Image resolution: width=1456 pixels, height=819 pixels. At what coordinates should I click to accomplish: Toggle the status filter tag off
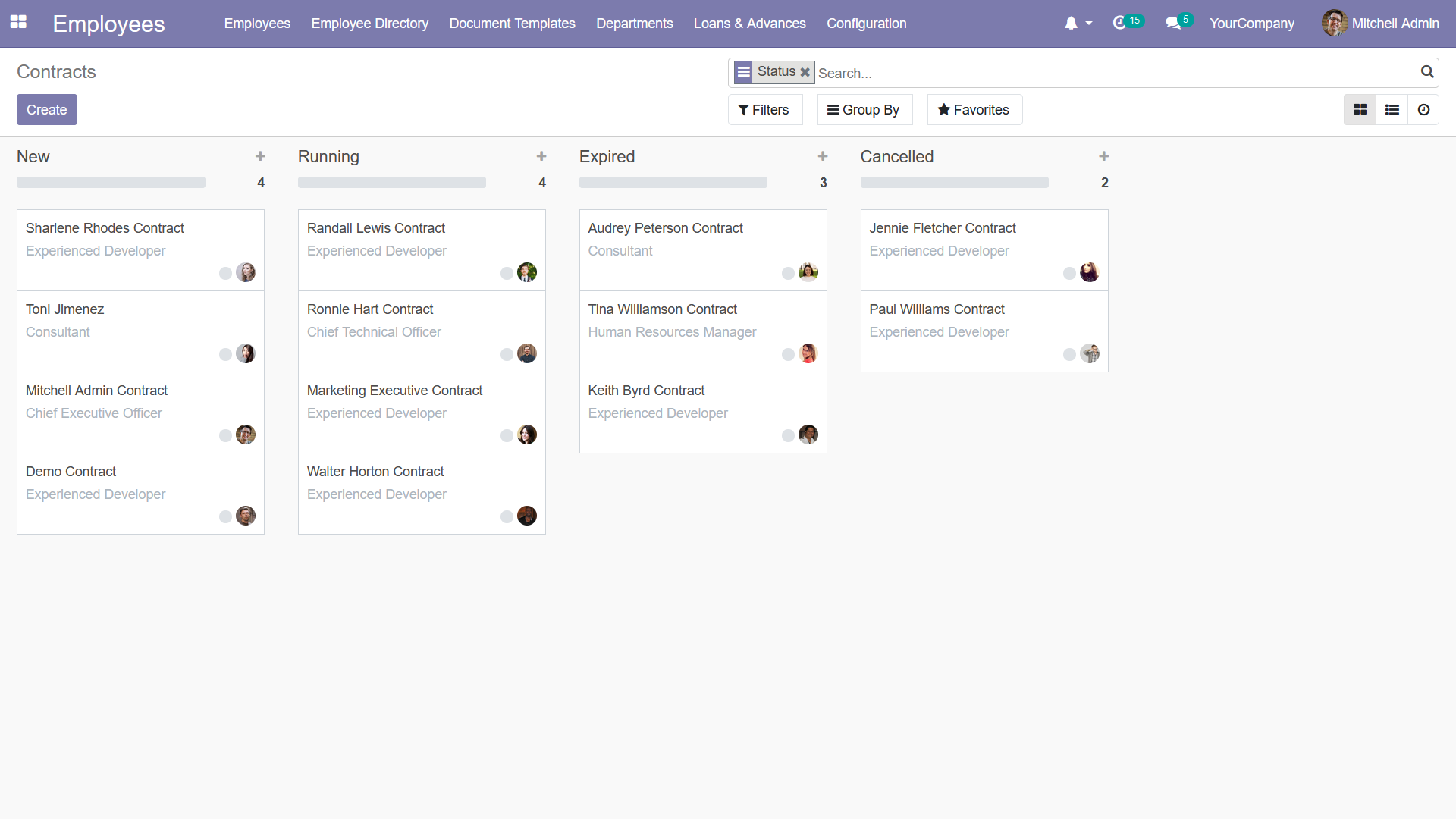pos(805,72)
